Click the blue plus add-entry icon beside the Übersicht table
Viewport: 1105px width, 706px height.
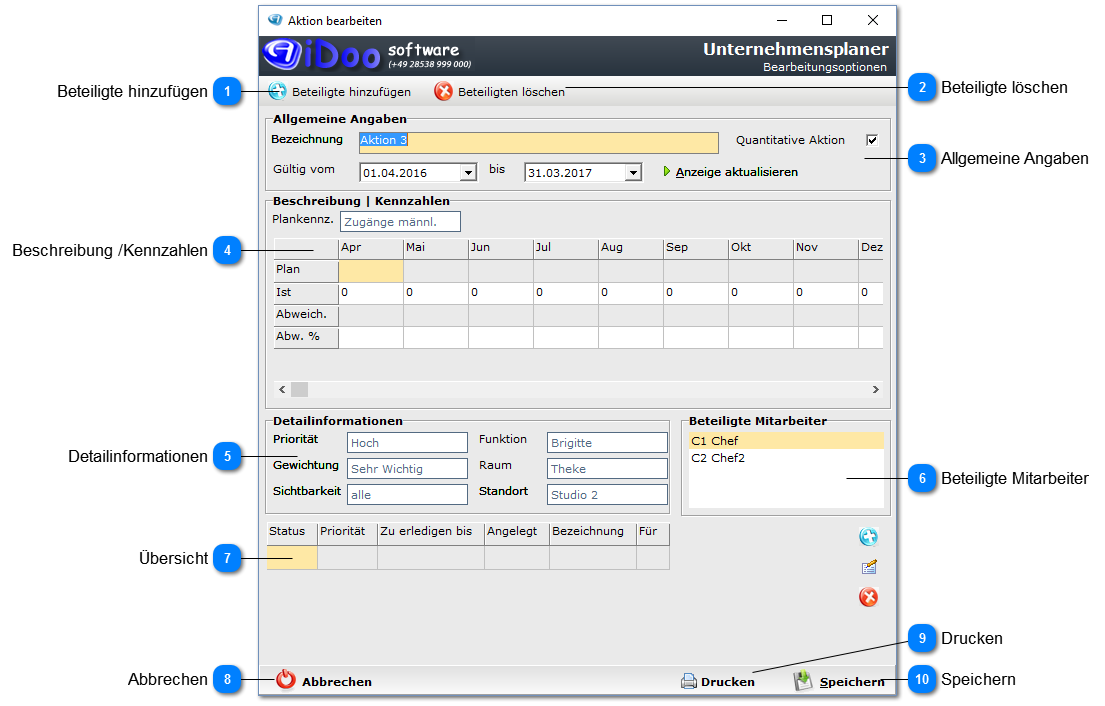point(868,537)
